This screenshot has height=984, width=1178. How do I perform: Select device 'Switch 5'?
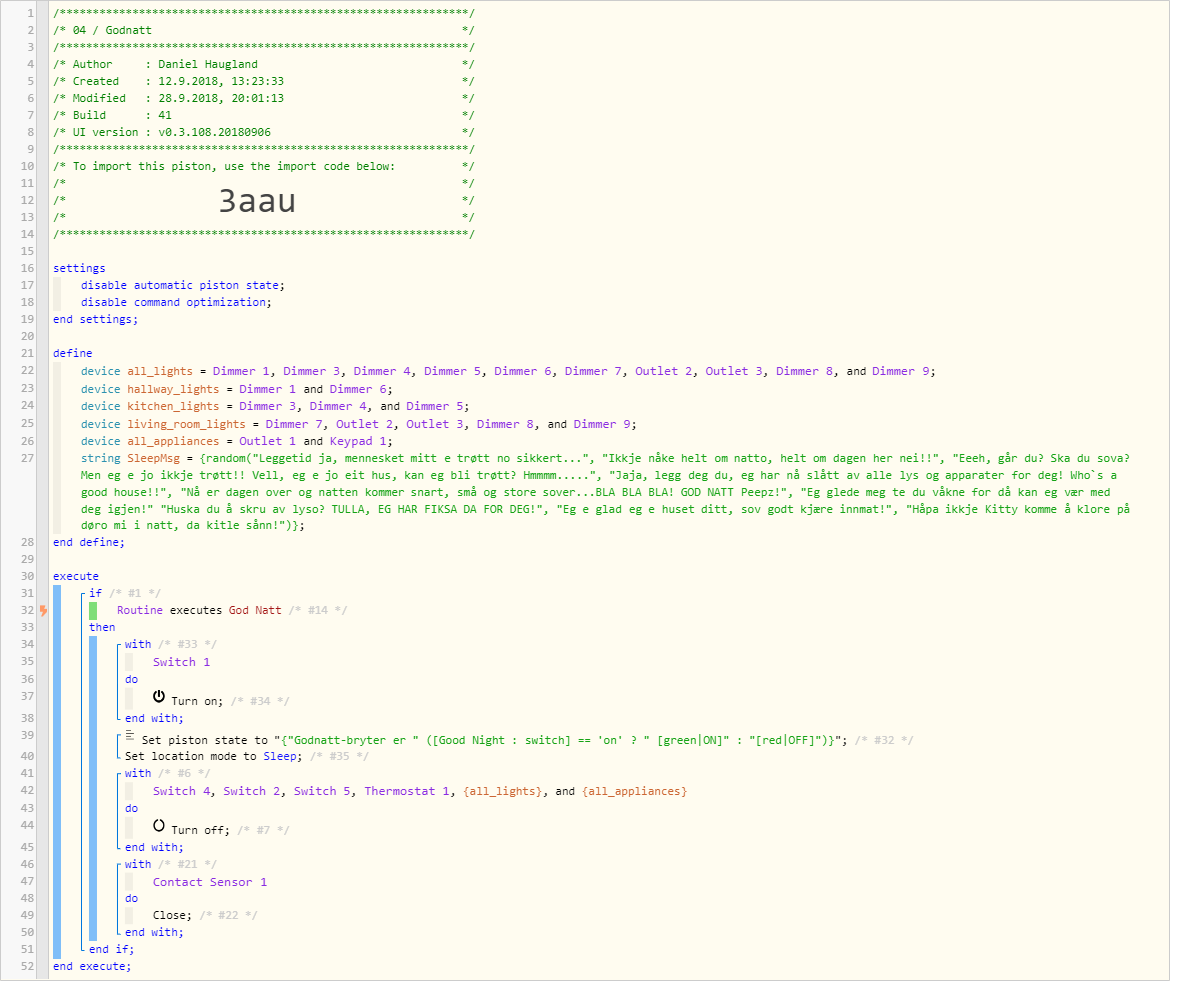point(322,793)
